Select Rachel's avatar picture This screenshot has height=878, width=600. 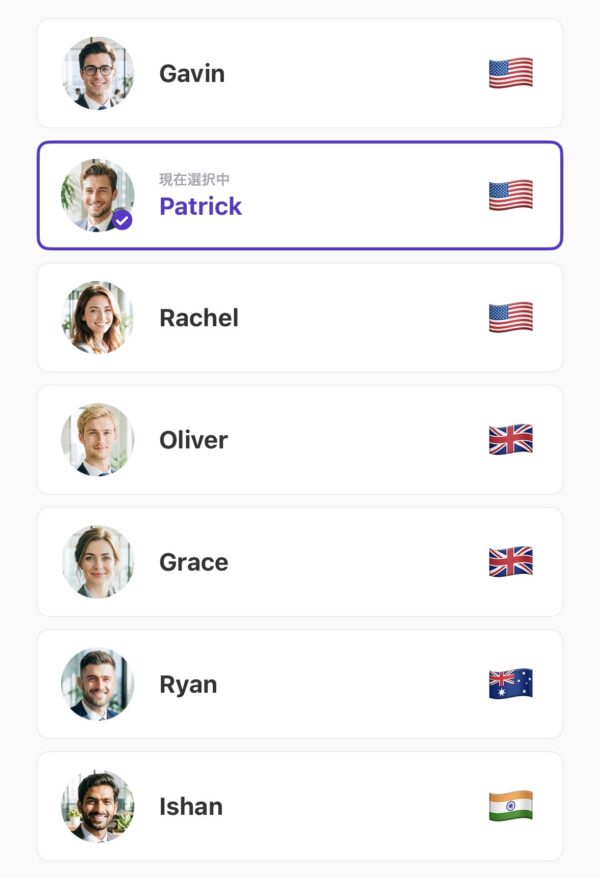[97, 317]
